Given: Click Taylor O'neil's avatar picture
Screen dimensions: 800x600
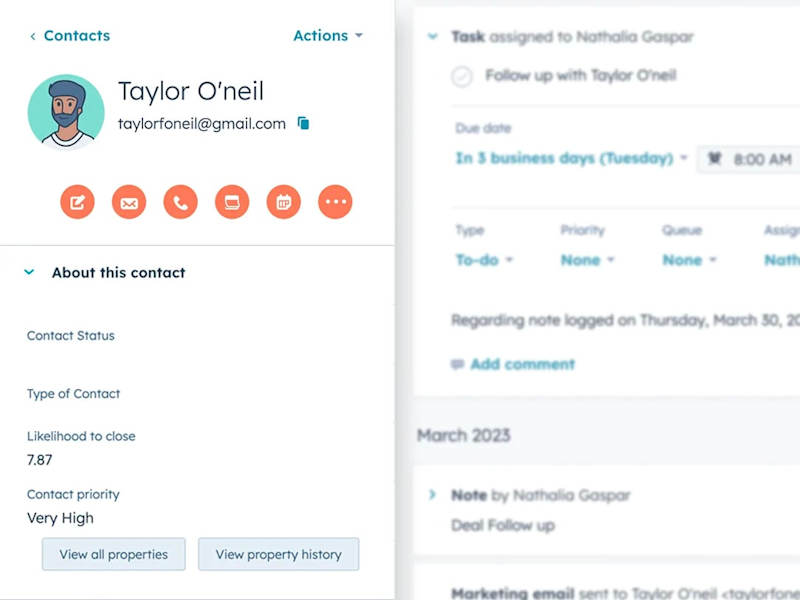Looking at the screenshot, I should coord(66,112).
